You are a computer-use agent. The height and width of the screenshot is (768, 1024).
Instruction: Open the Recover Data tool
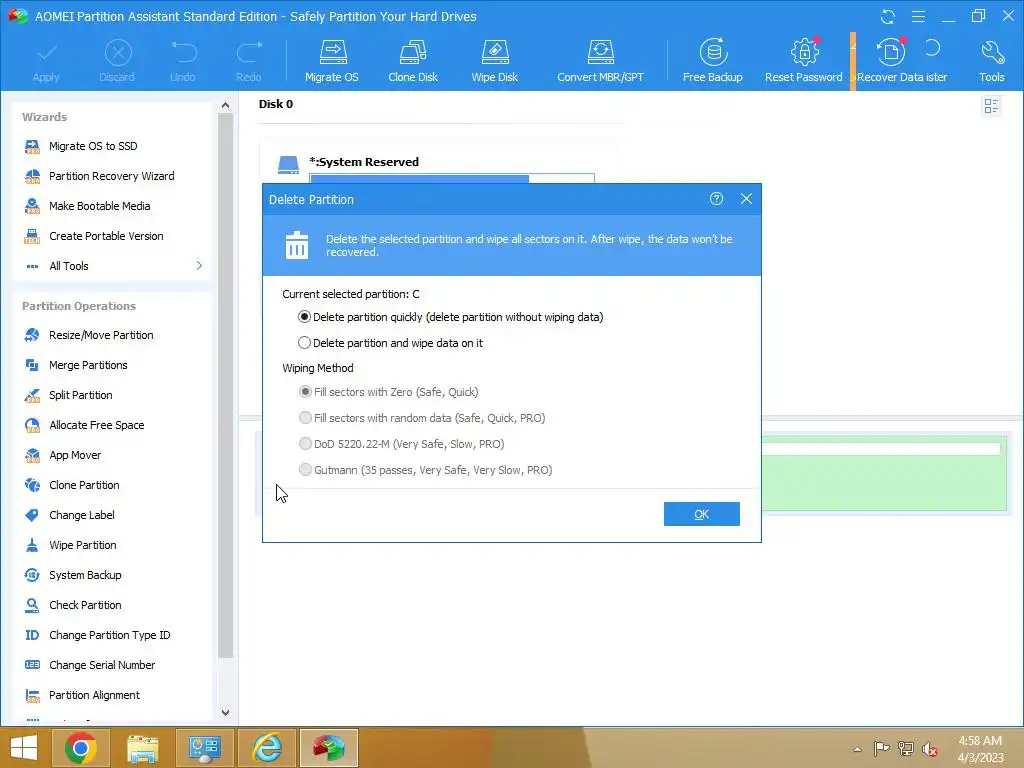click(x=891, y=61)
